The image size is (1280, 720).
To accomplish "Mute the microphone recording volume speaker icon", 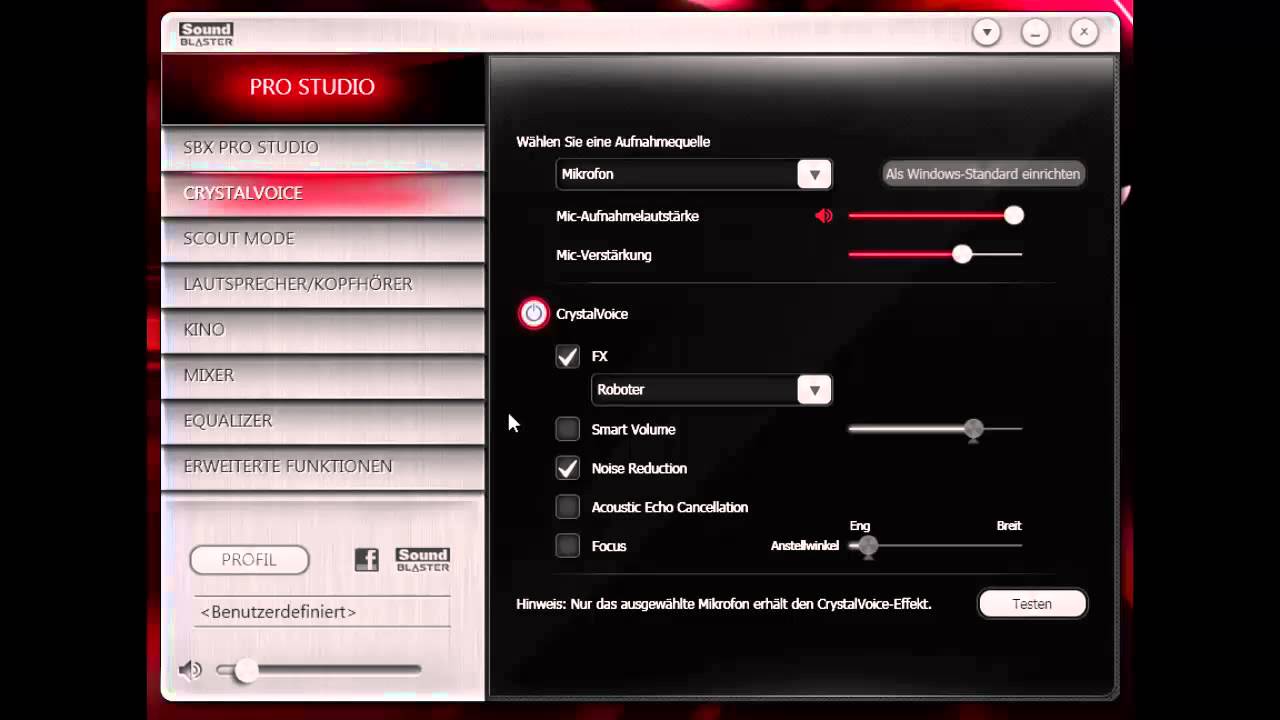I will point(823,216).
